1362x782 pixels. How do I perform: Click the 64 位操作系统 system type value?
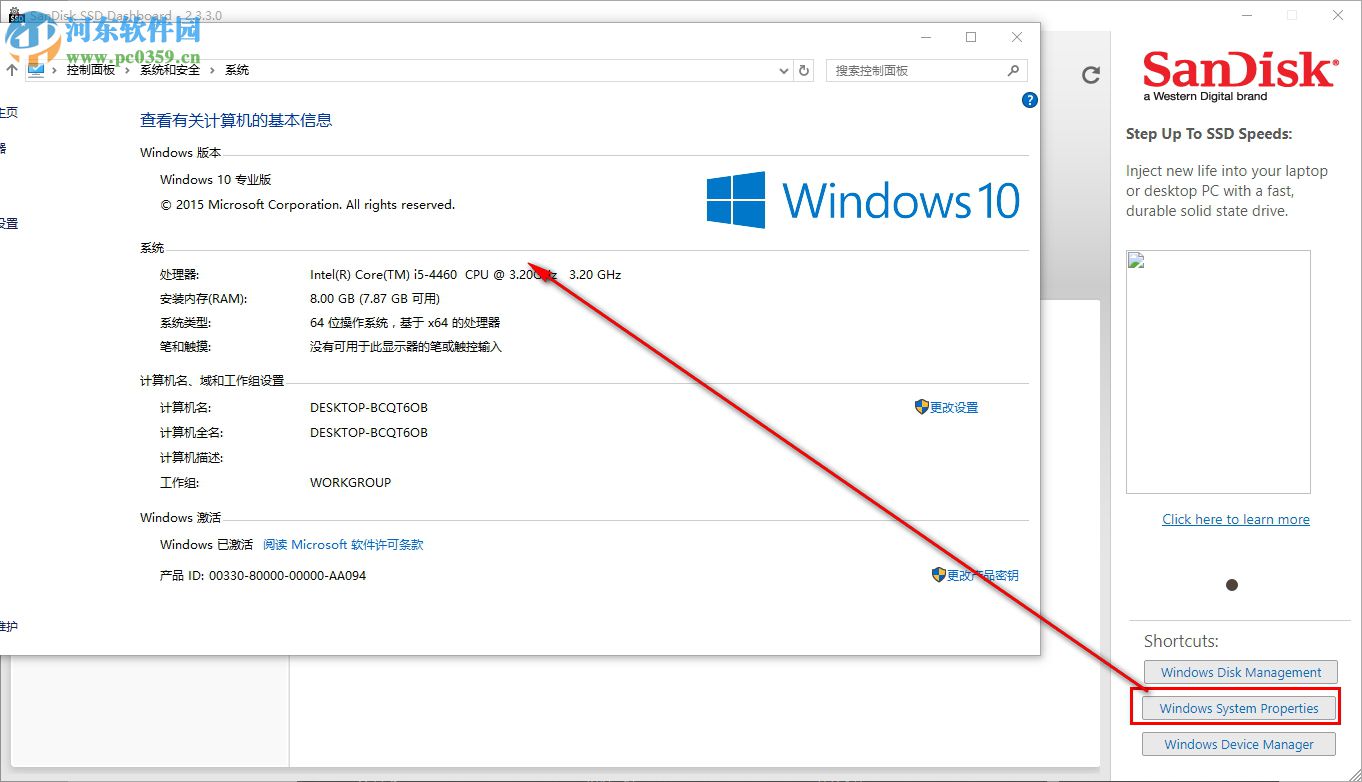tap(405, 323)
